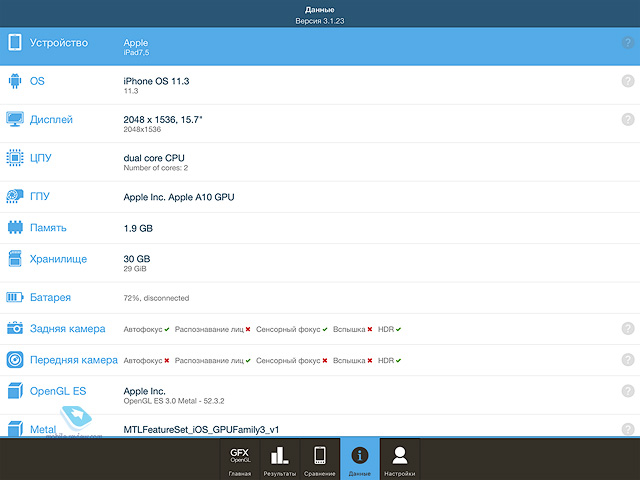
Task: Tap the camera icon beside Задняя камера
Action: (x=15, y=328)
